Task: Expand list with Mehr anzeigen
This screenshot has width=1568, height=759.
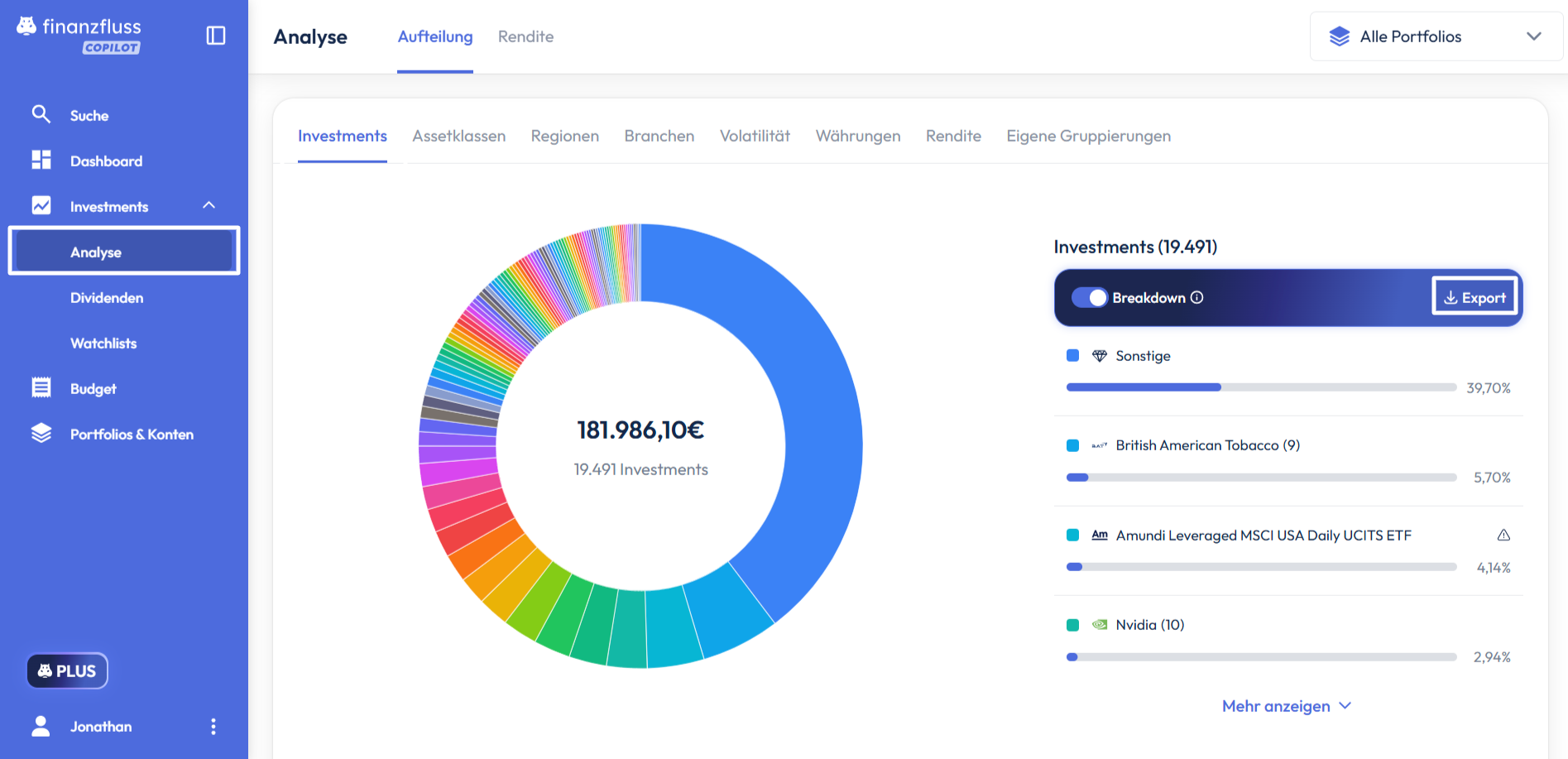Action: point(1286,706)
